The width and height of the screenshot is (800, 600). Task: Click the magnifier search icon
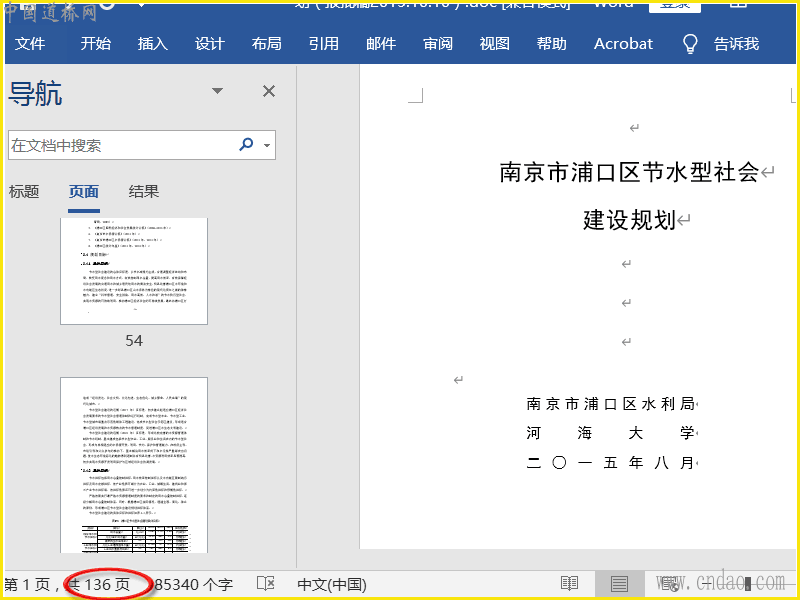[x=246, y=145]
